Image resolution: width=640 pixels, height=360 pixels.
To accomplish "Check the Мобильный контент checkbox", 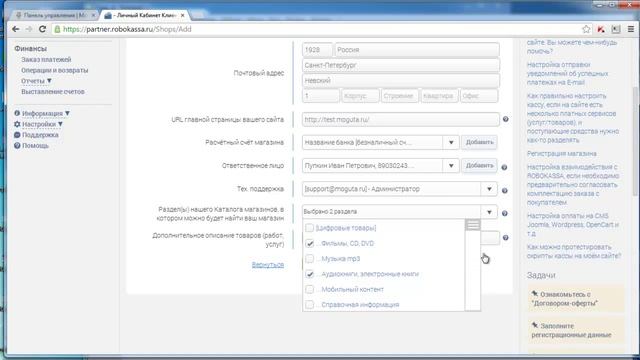I will point(309,289).
